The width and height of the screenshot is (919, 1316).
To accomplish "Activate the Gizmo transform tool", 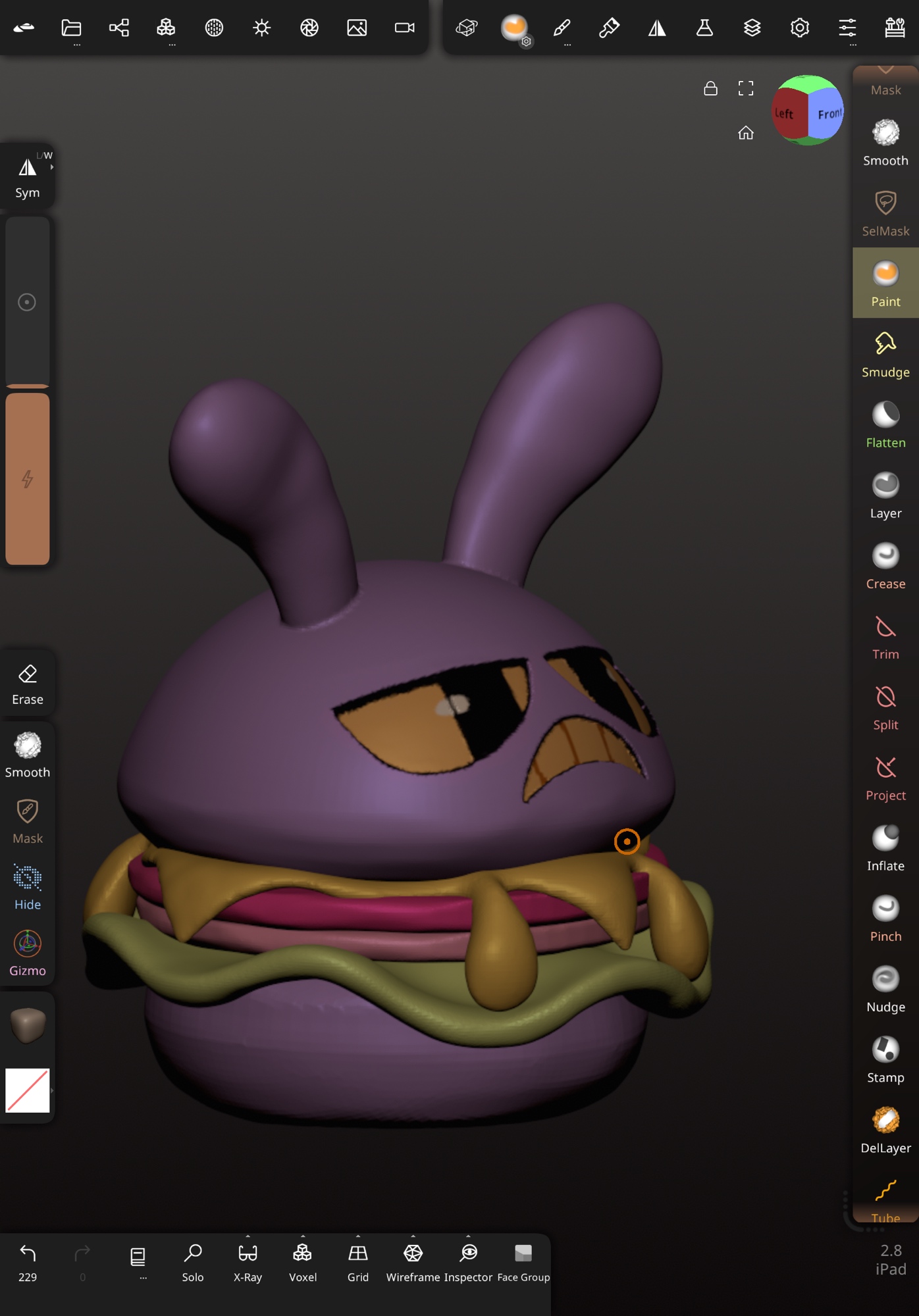I will (x=28, y=953).
